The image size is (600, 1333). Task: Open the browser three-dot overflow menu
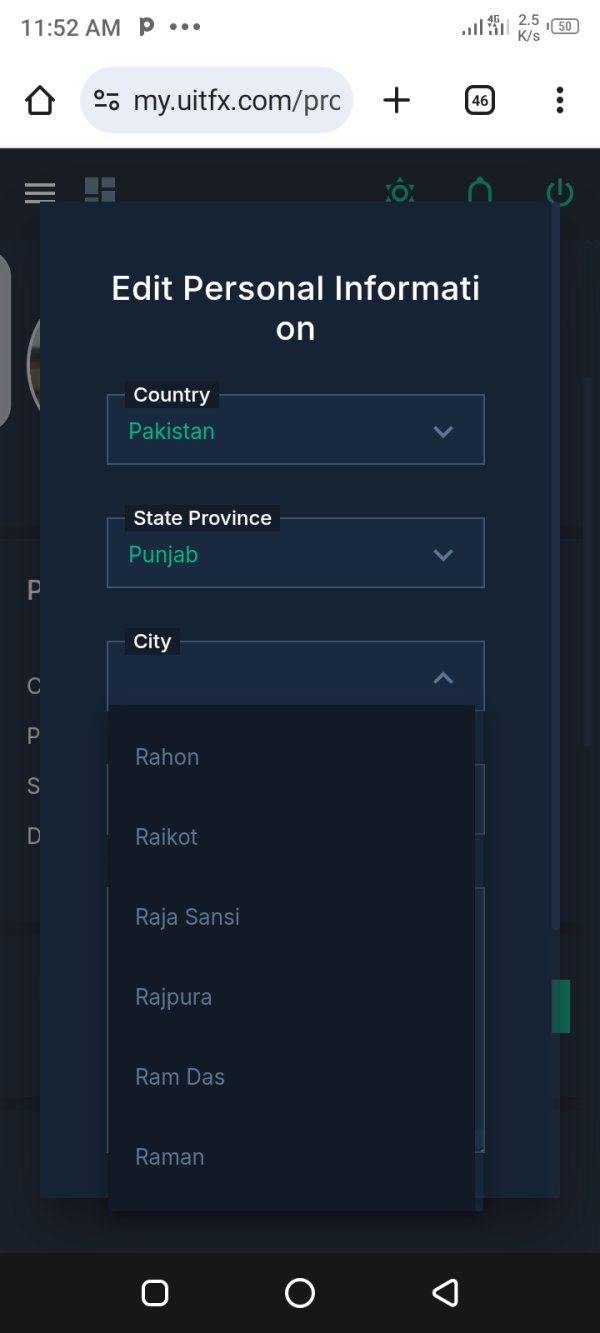pyautogui.click(x=559, y=100)
